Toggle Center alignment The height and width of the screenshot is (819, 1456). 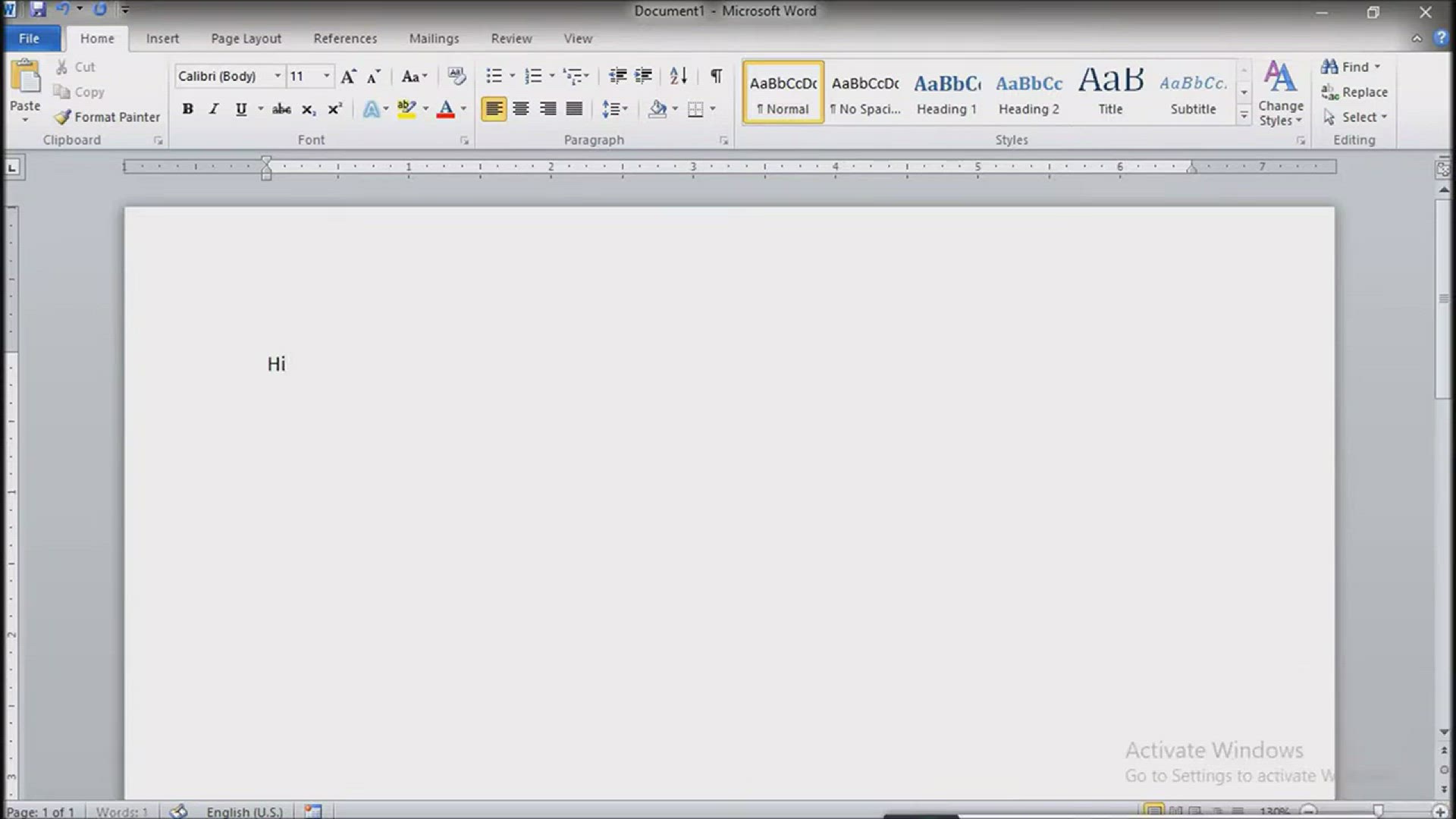pyautogui.click(x=521, y=109)
